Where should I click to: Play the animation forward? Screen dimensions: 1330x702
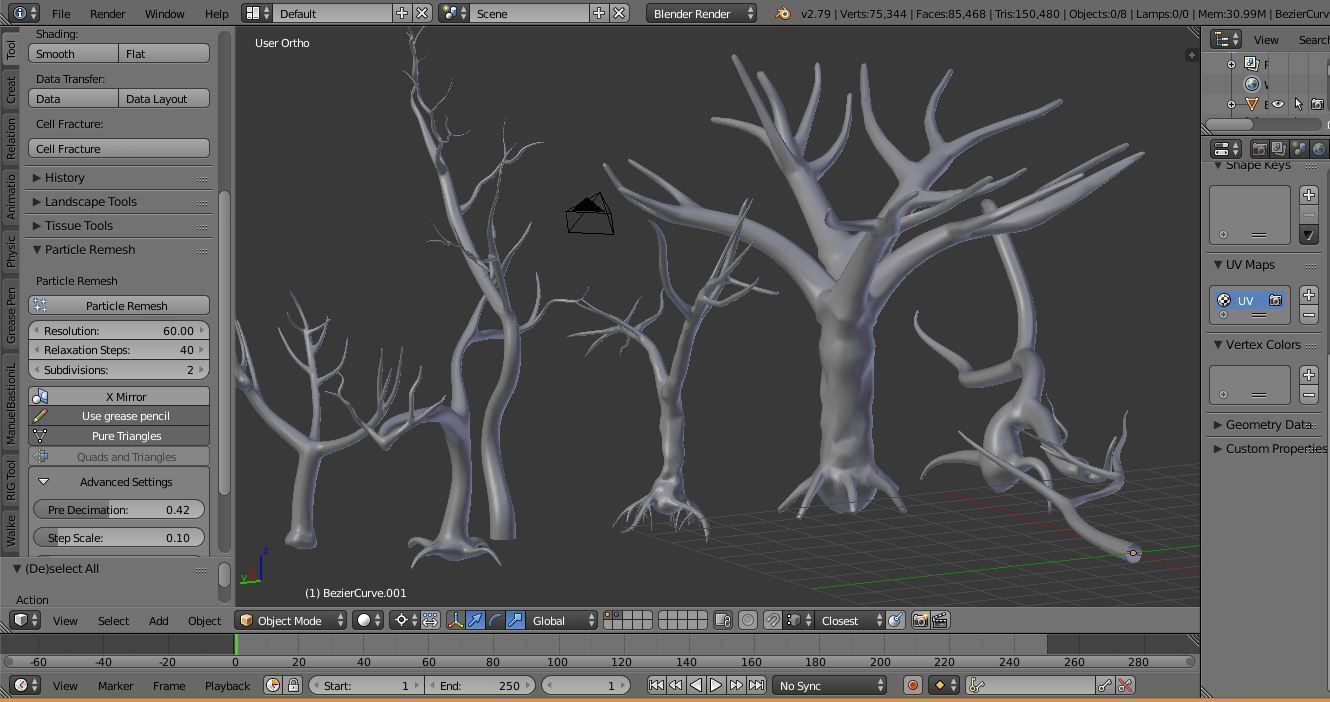pyautogui.click(x=716, y=685)
